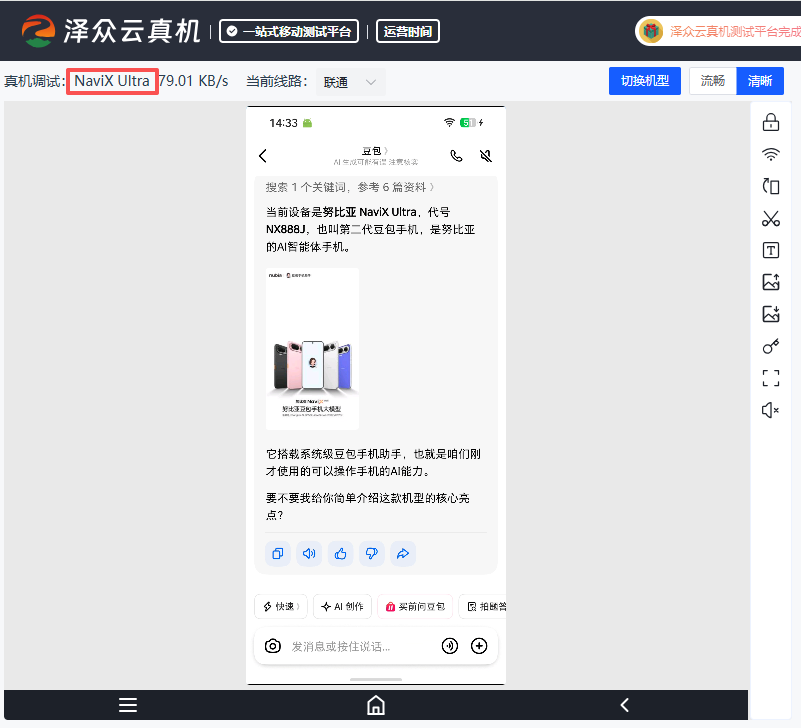Play the reply aloud with speaker icon
This screenshot has width=801, height=728.
[309, 553]
